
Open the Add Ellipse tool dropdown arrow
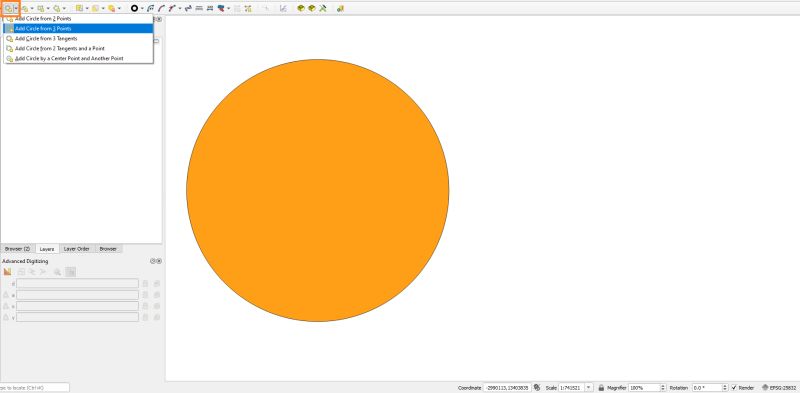point(32,8)
